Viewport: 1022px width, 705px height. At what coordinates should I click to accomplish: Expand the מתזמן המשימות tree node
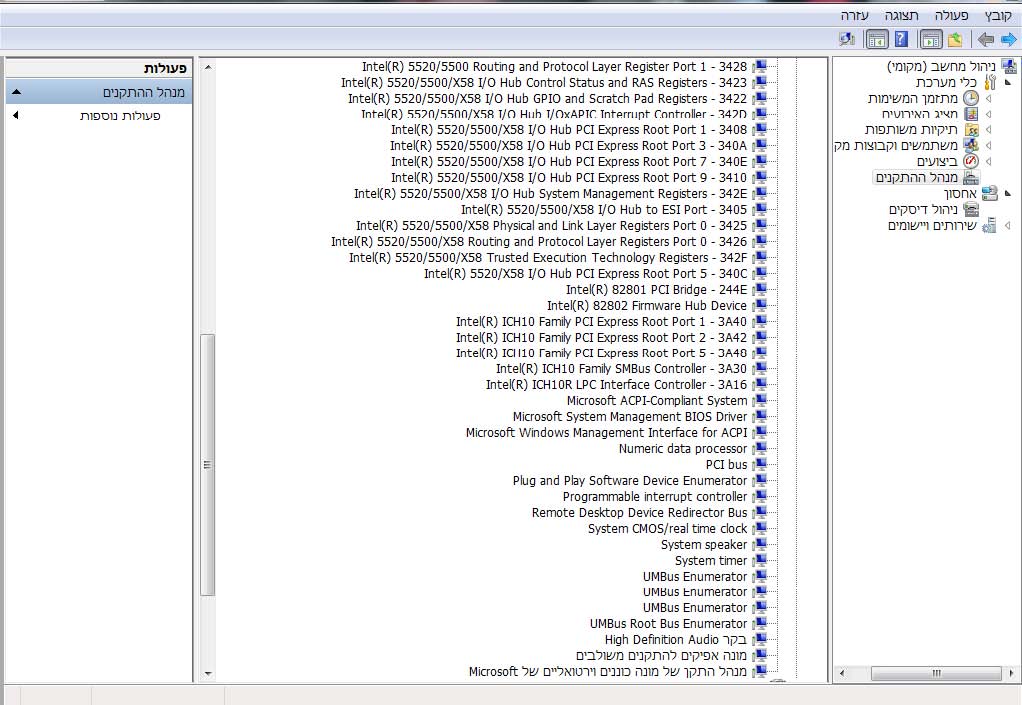989,98
